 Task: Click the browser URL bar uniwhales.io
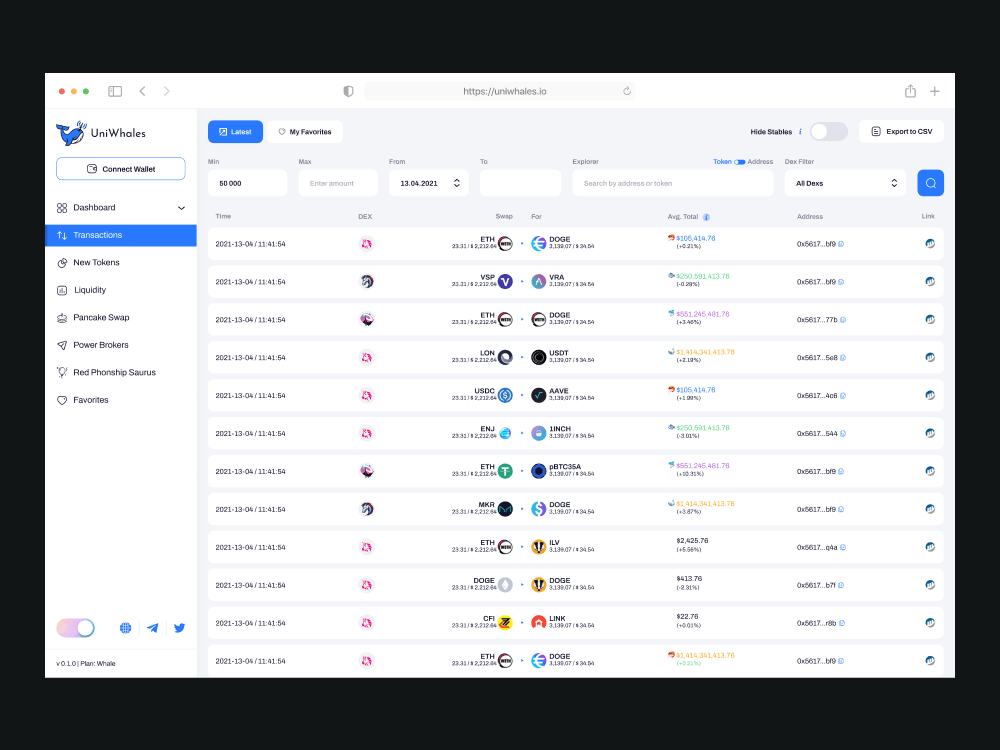point(499,91)
